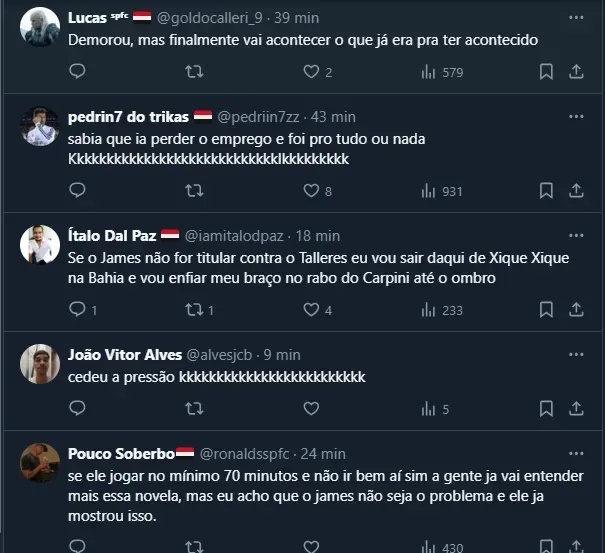Open João Vitor Alves's avatar
This screenshot has width=605, height=553.
pos(40,363)
